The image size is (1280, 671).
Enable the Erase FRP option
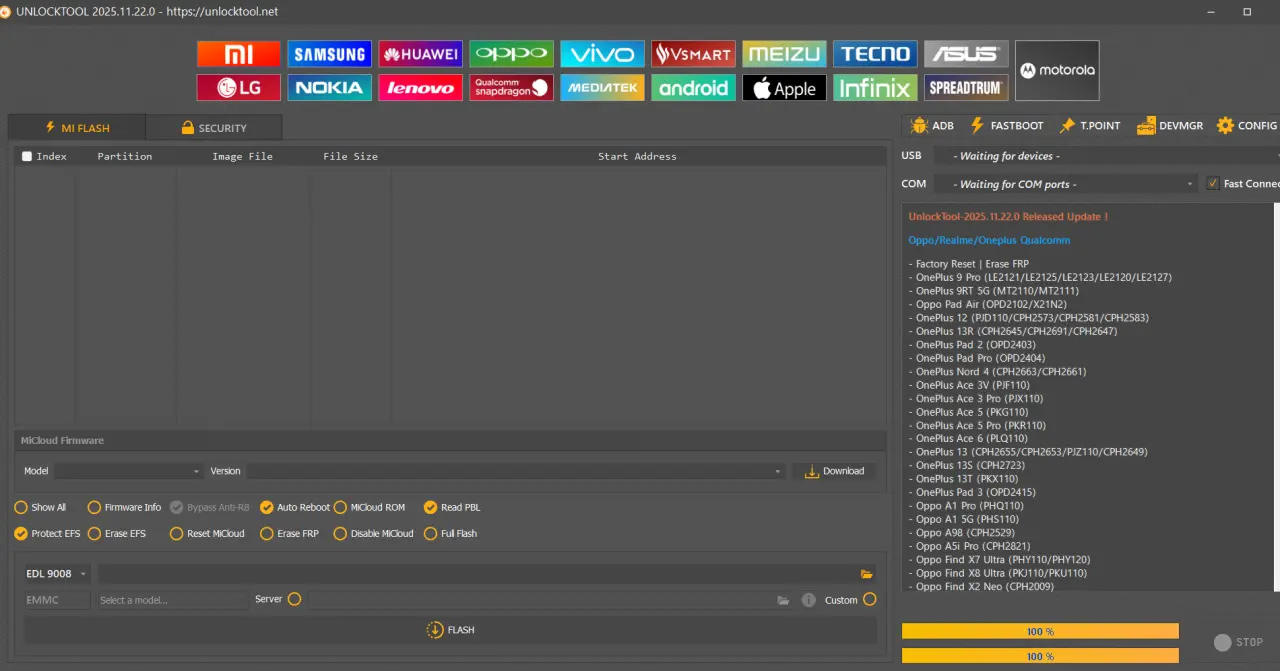[288, 533]
